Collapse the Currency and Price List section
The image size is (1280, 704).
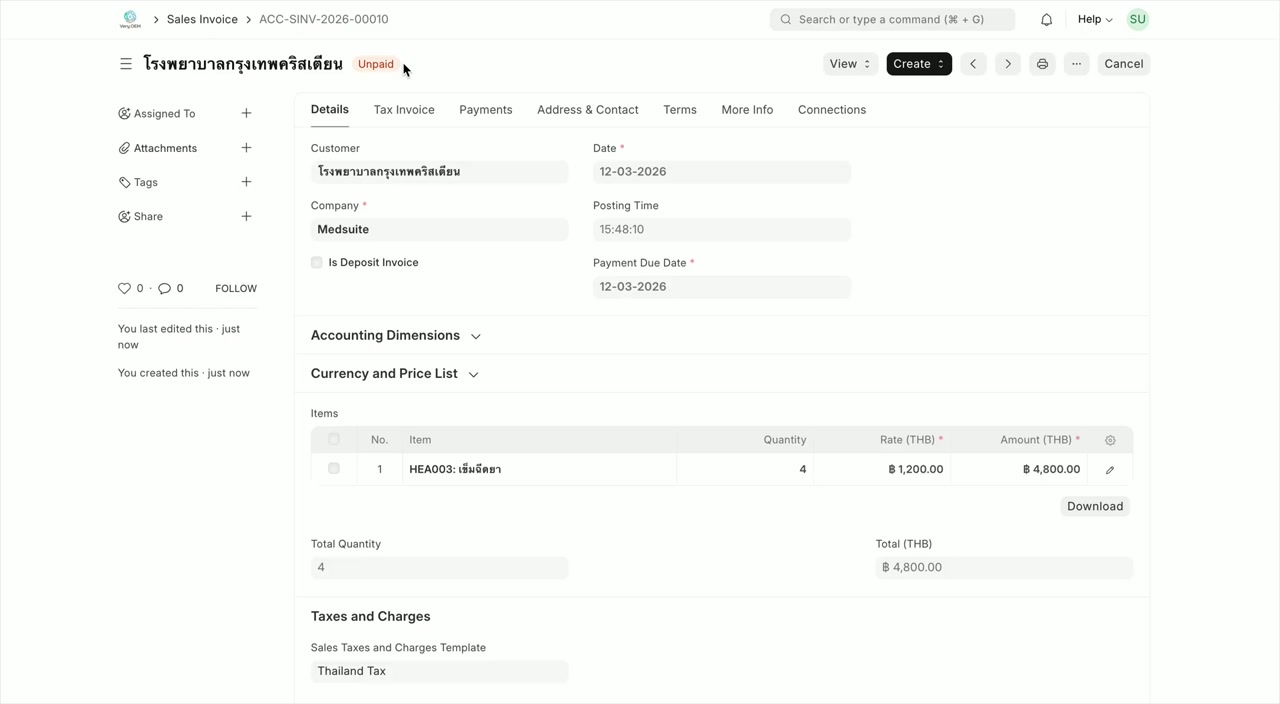pyautogui.click(x=472, y=374)
